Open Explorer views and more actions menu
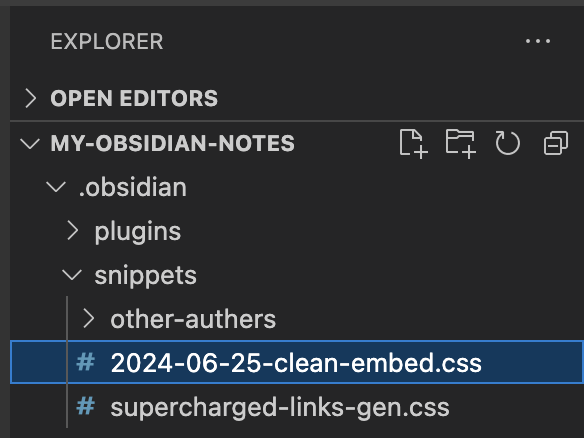The width and height of the screenshot is (584, 438). coord(538,41)
